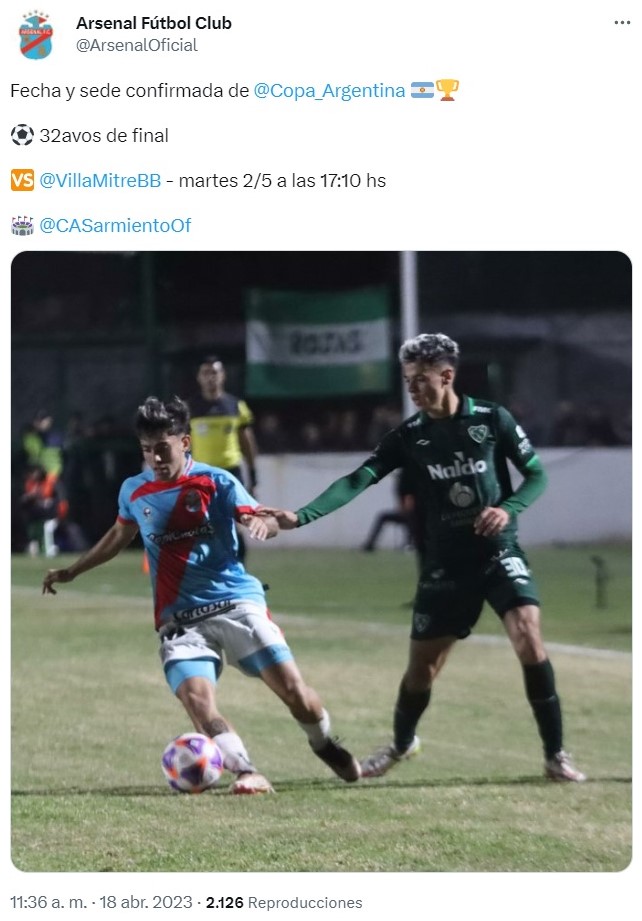This screenshot has height=921, width=642.
Task: Click the orange VS emoji
Action: tap(22, 180)
